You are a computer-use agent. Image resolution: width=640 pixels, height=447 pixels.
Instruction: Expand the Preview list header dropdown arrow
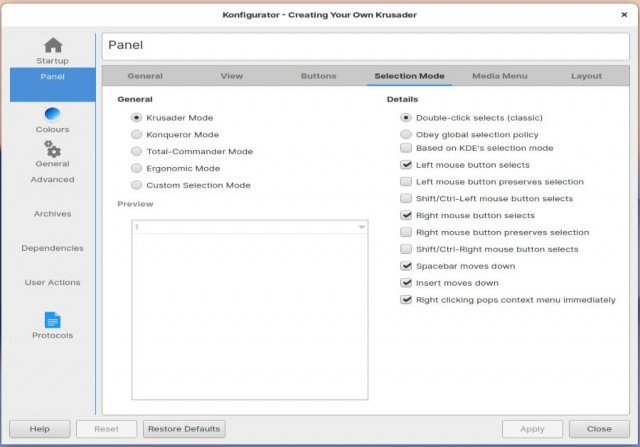[x=362, y=227]
